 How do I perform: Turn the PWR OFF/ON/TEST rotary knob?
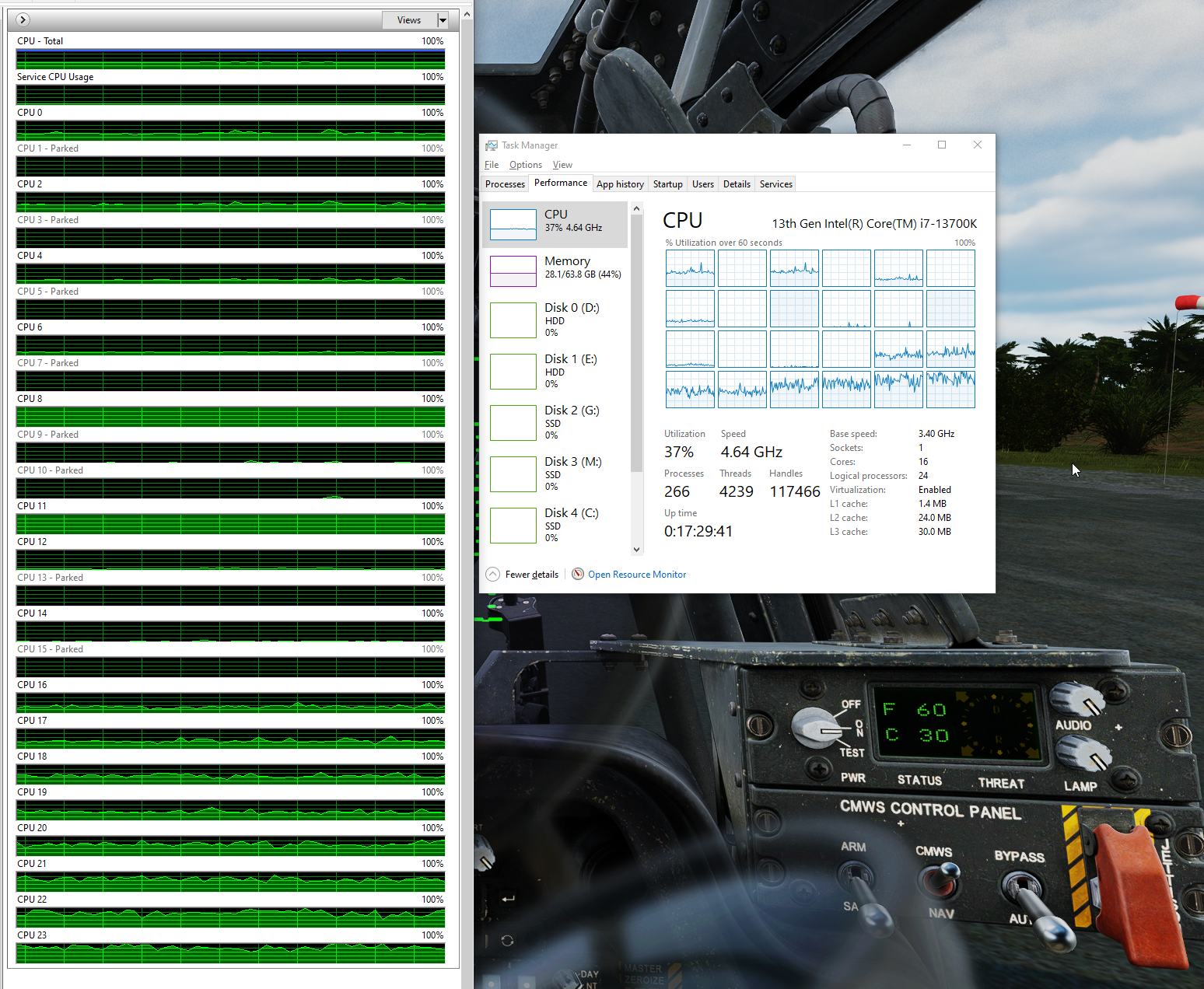point(817,728)
